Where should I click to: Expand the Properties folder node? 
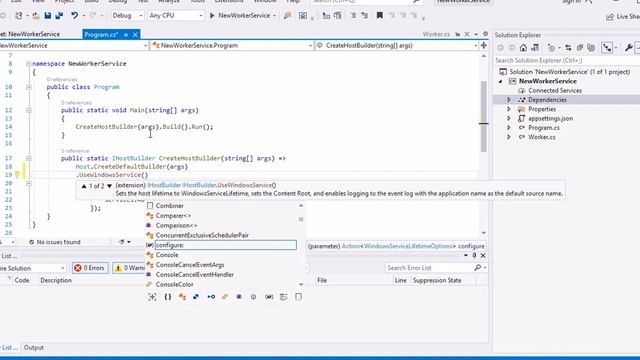click(509, 109)
